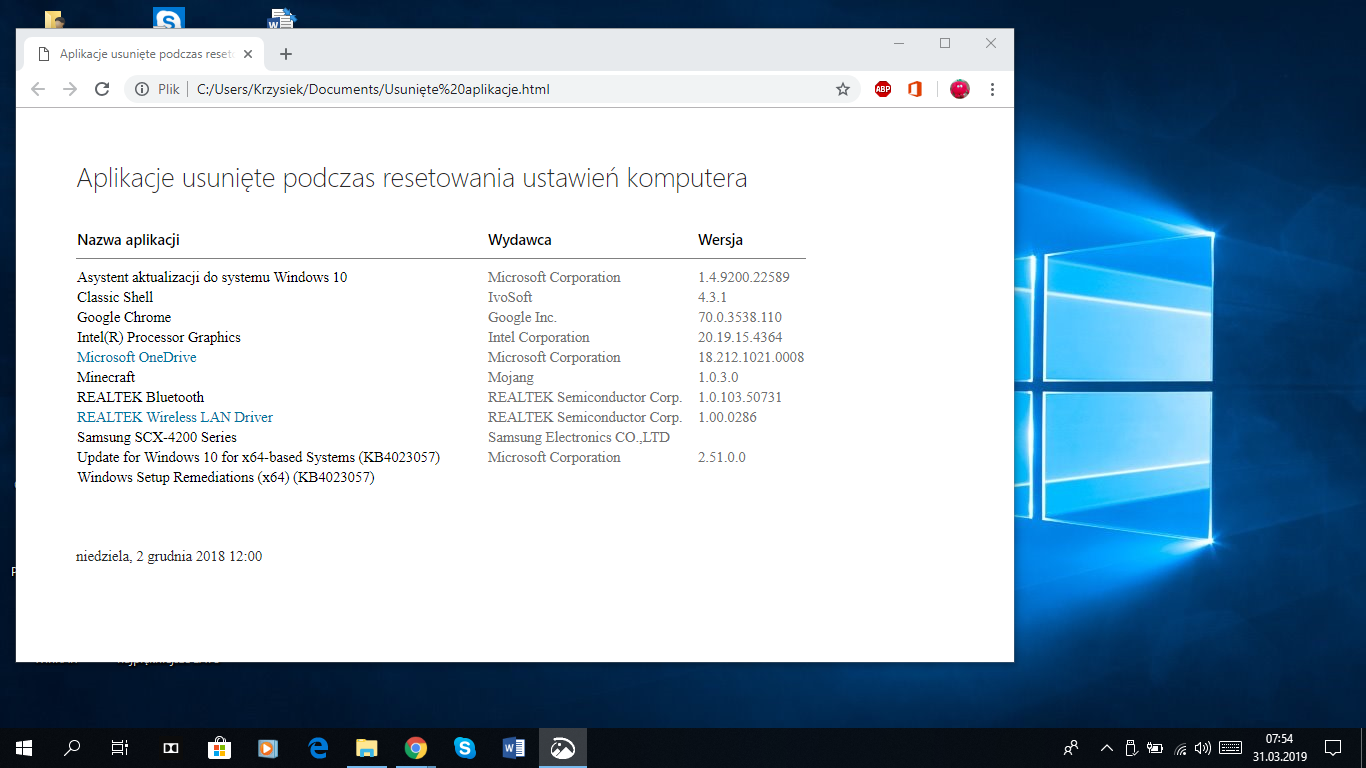Open the Chrome user profile avatar
The width and height of the screenshot is (1366, 768).
coord(960,89)
